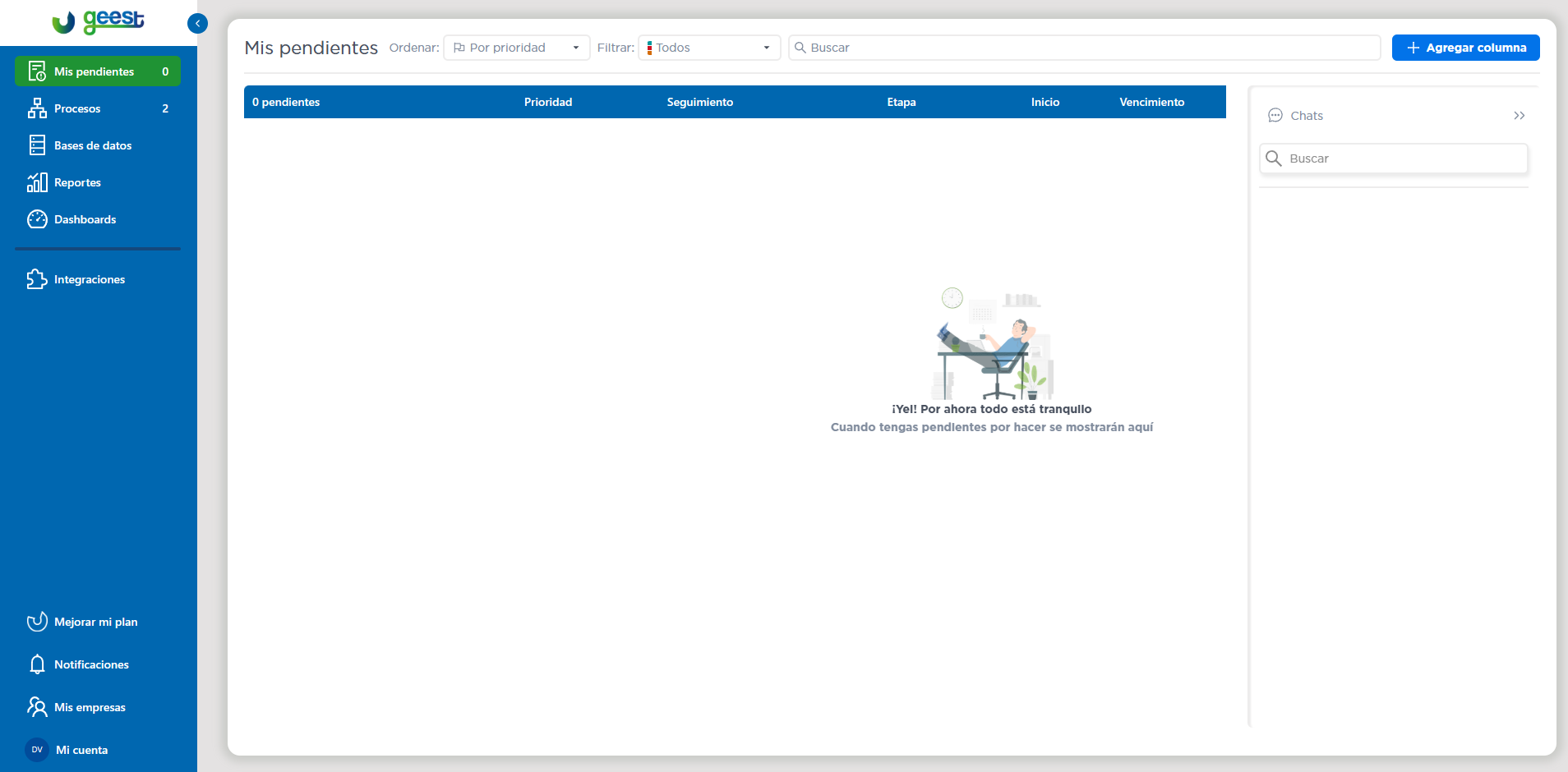Click the Vencimiento column header
The height and width of the screenshot is (772, 1568).
tap(1151, 102)
